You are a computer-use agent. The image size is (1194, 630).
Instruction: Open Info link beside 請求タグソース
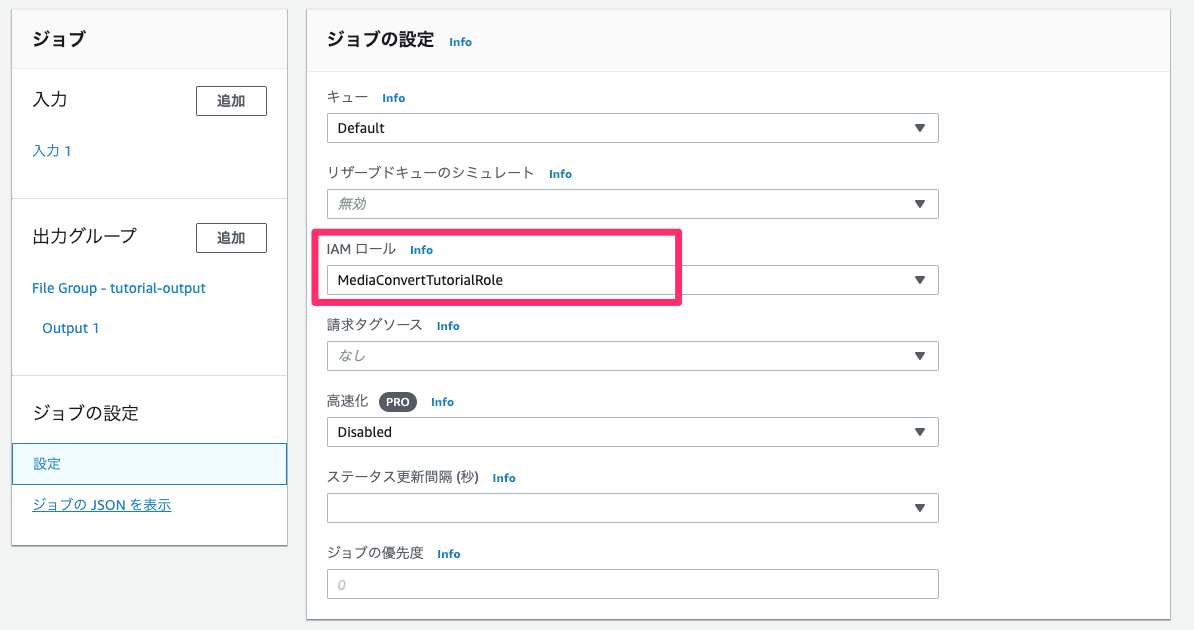click(x=448, y=326)
